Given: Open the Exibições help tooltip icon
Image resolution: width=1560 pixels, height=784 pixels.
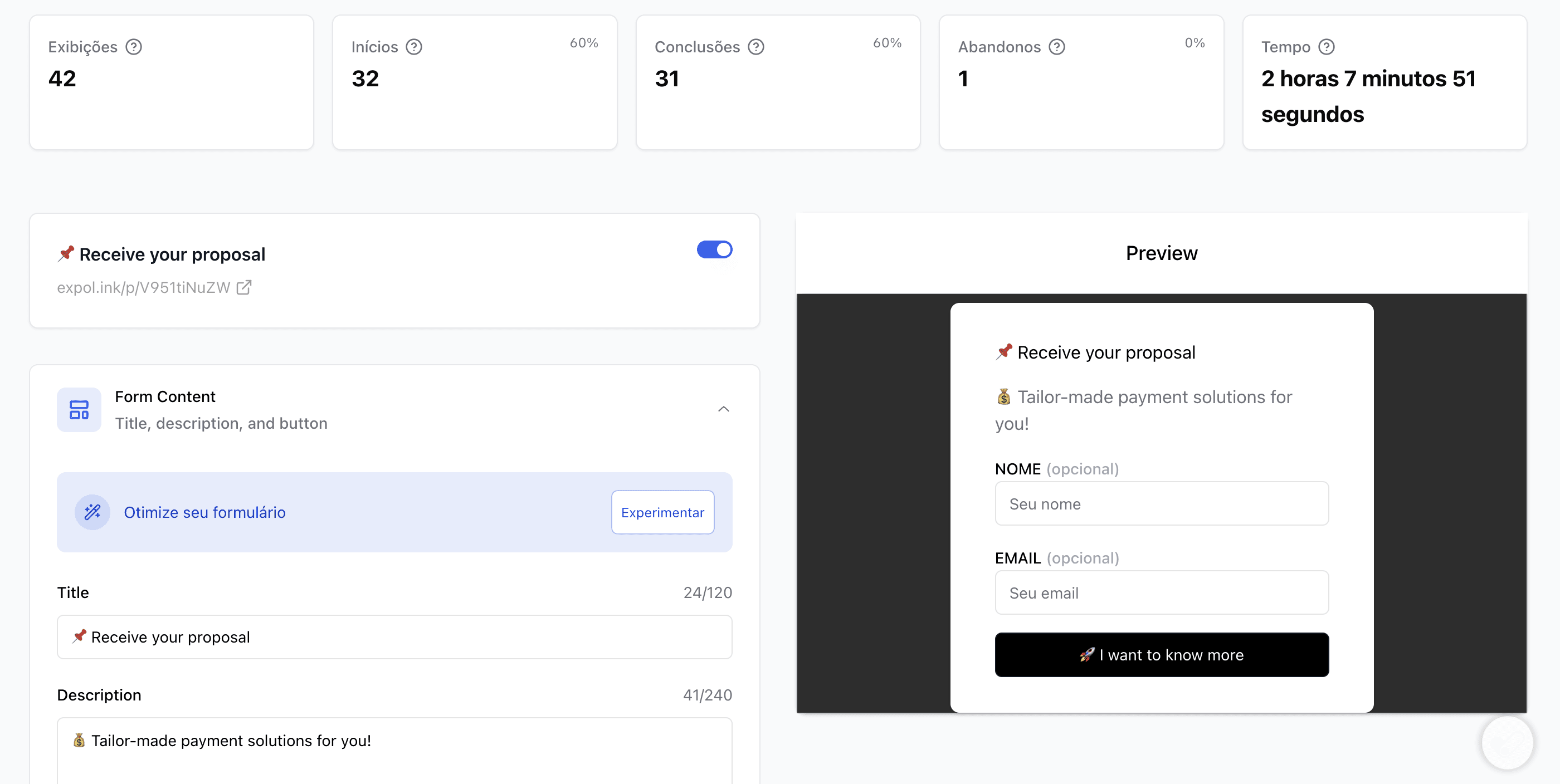Looking at the screenshot, I should (x=134, y=47).
